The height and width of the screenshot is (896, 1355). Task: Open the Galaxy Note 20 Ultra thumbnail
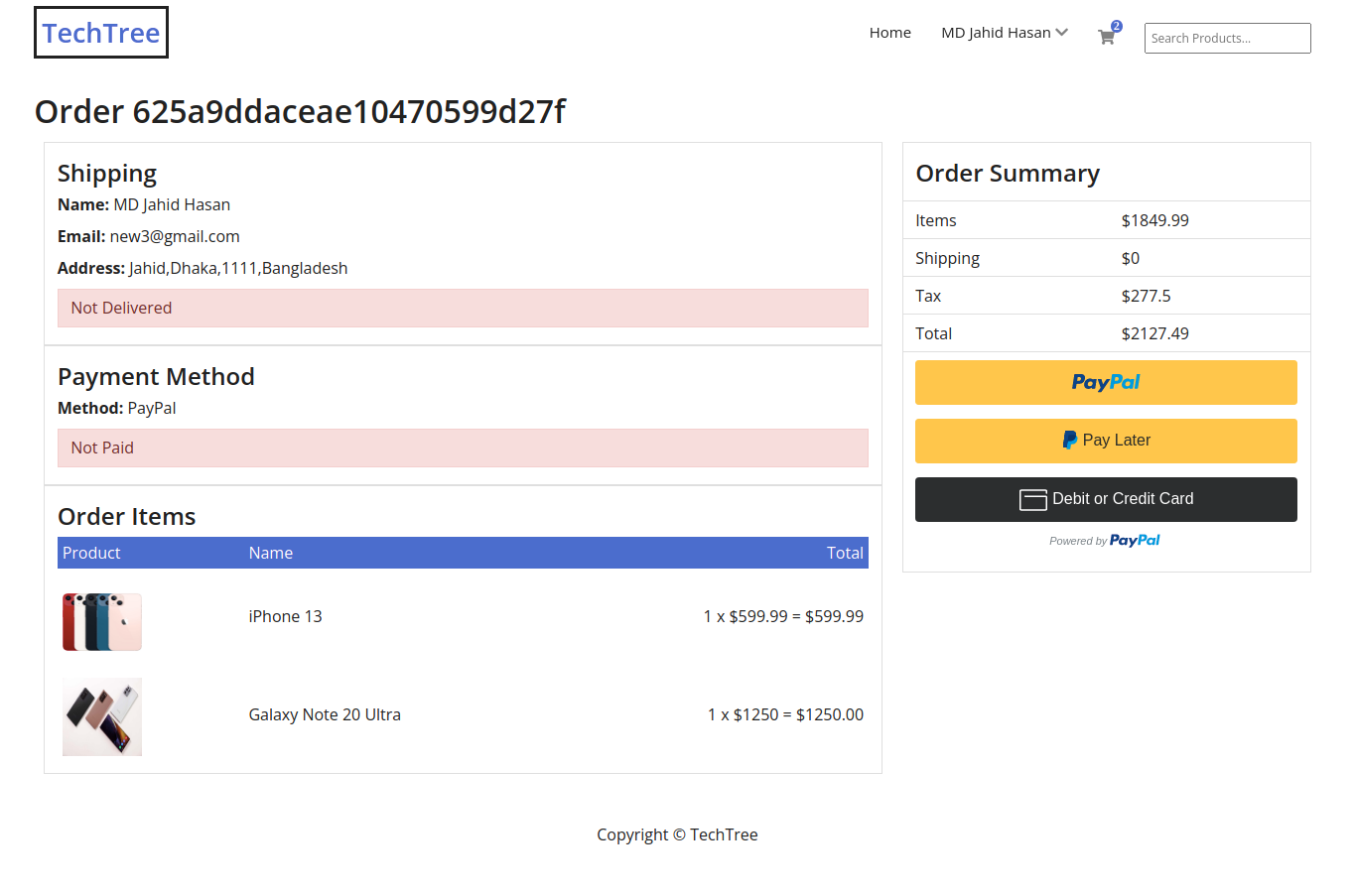click(102, 716)
